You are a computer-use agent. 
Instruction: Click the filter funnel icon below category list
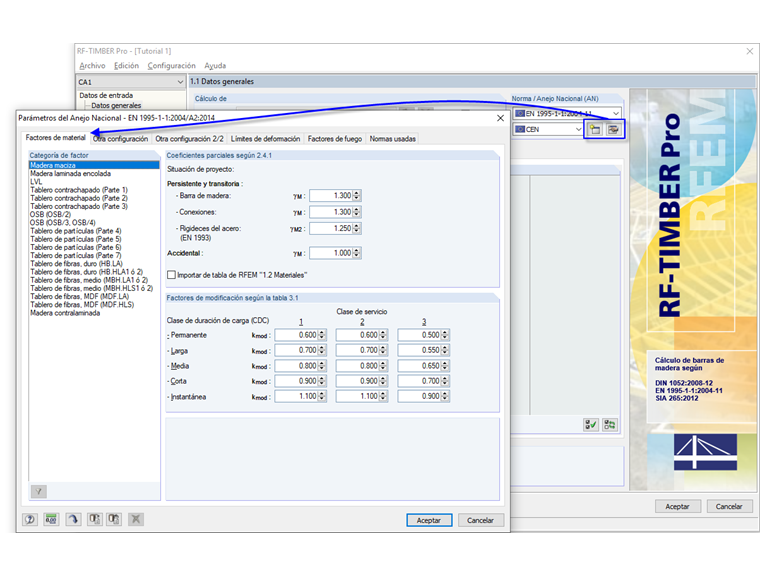point(39,492)
